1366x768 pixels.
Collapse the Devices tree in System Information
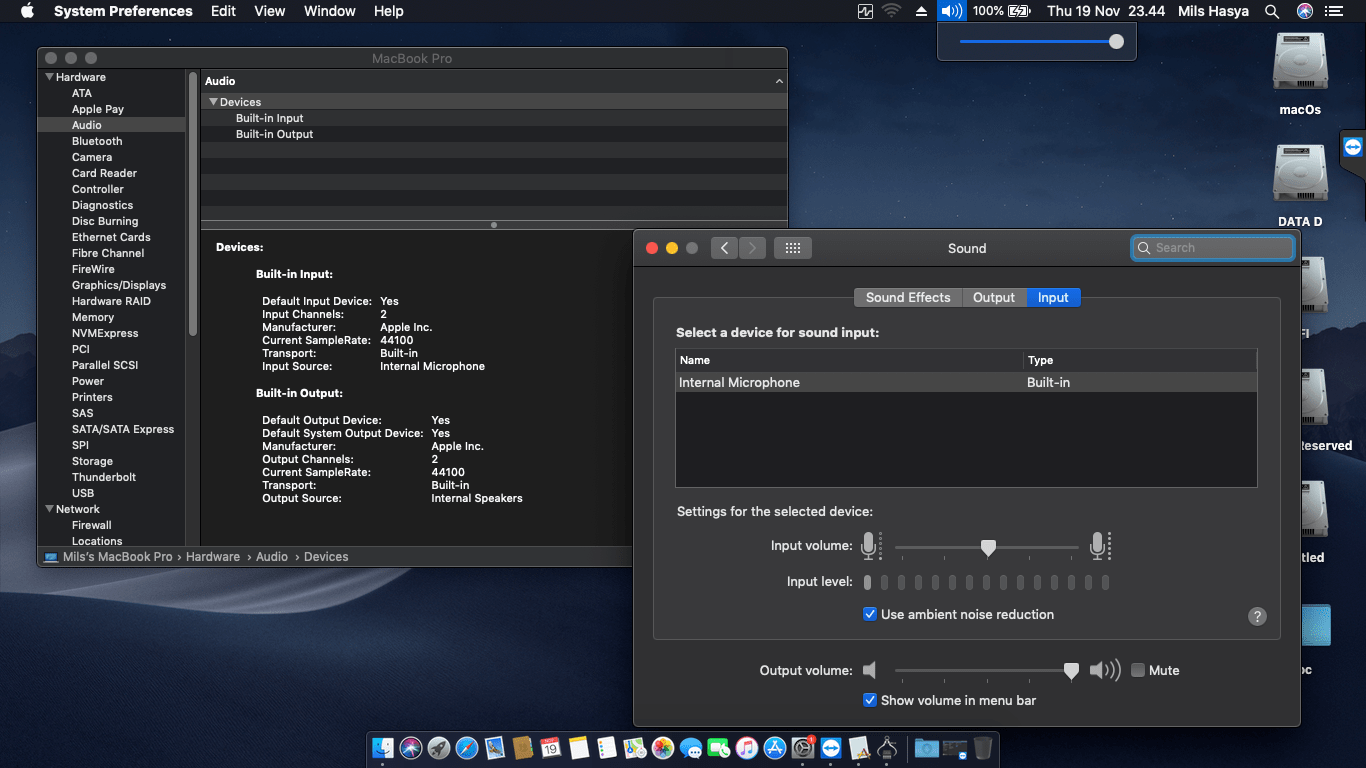[x=212, y=101]
